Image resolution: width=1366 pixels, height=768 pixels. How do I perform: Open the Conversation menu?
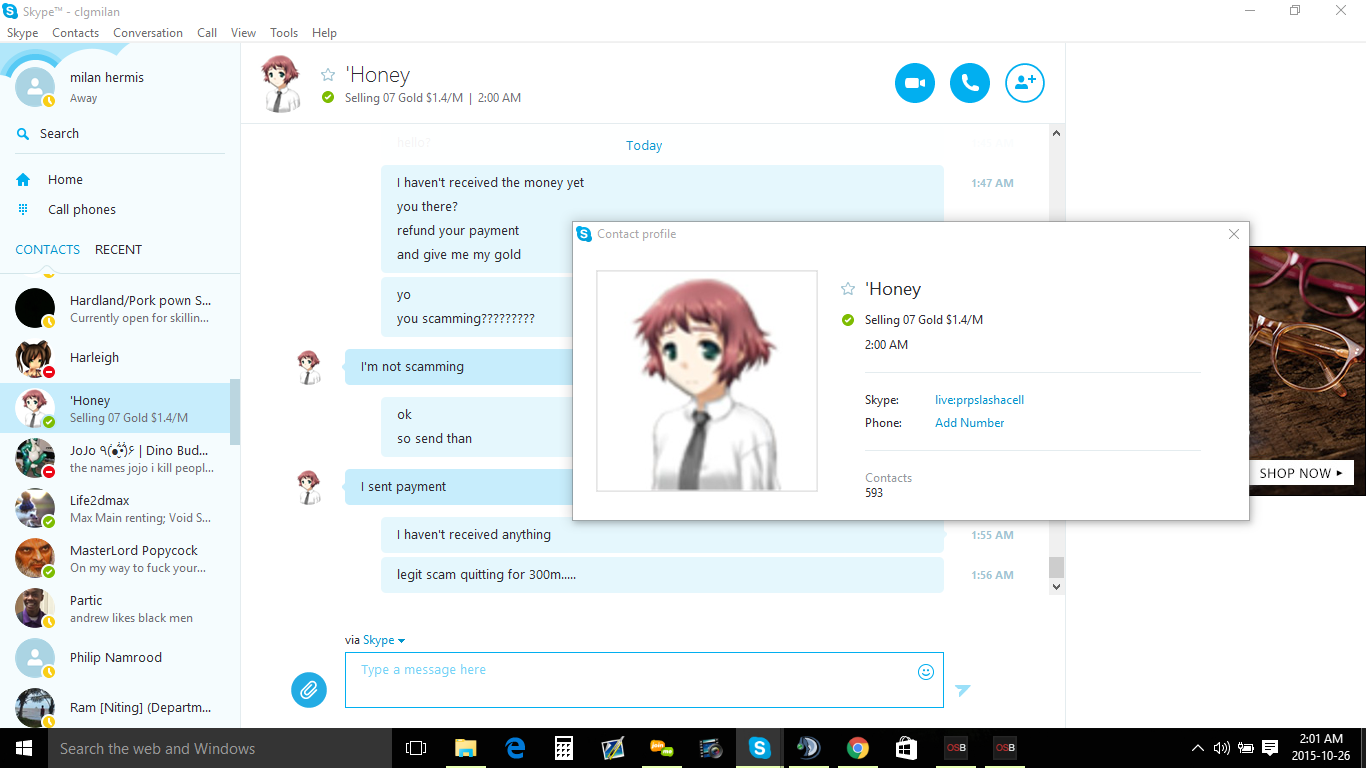[x=148, y=33]
